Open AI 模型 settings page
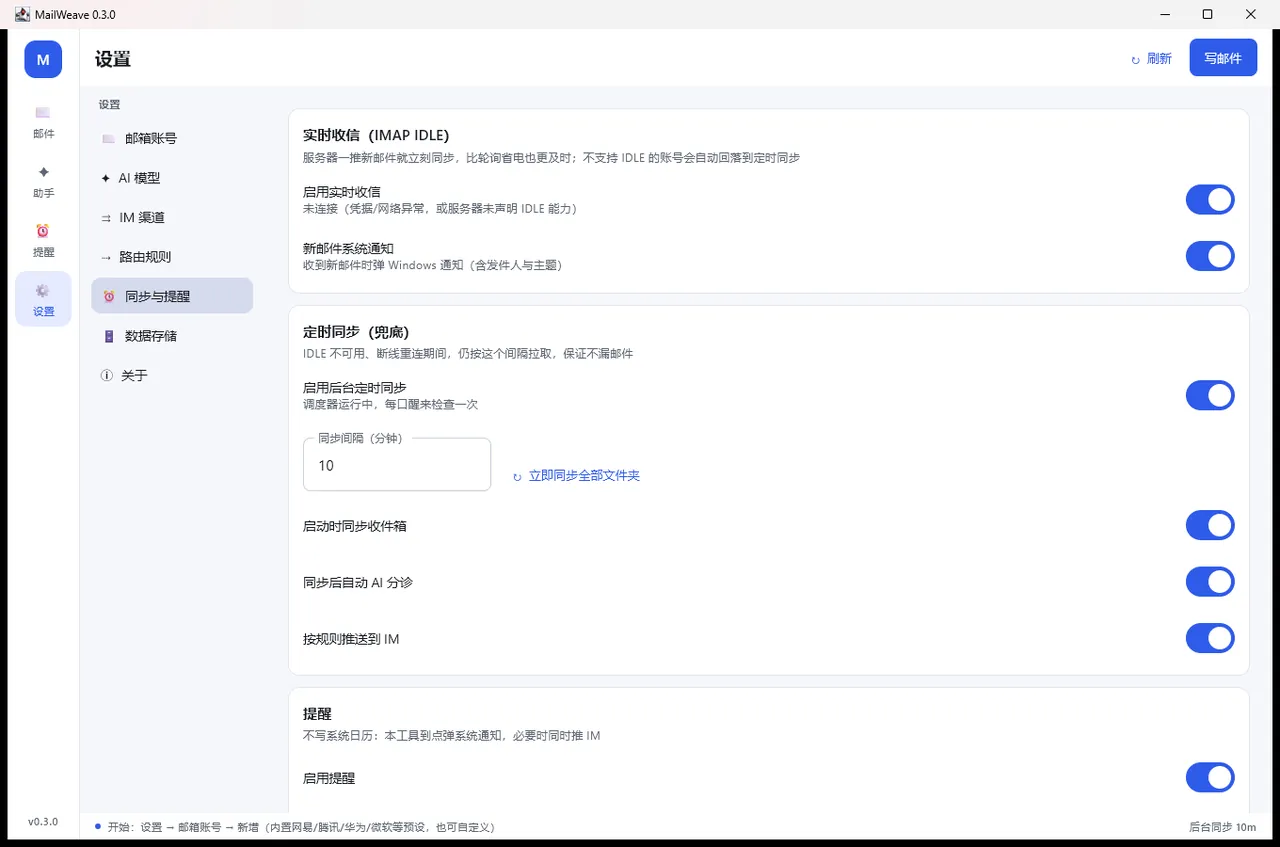Screen dimensions: 1280x847 (172, 178)
